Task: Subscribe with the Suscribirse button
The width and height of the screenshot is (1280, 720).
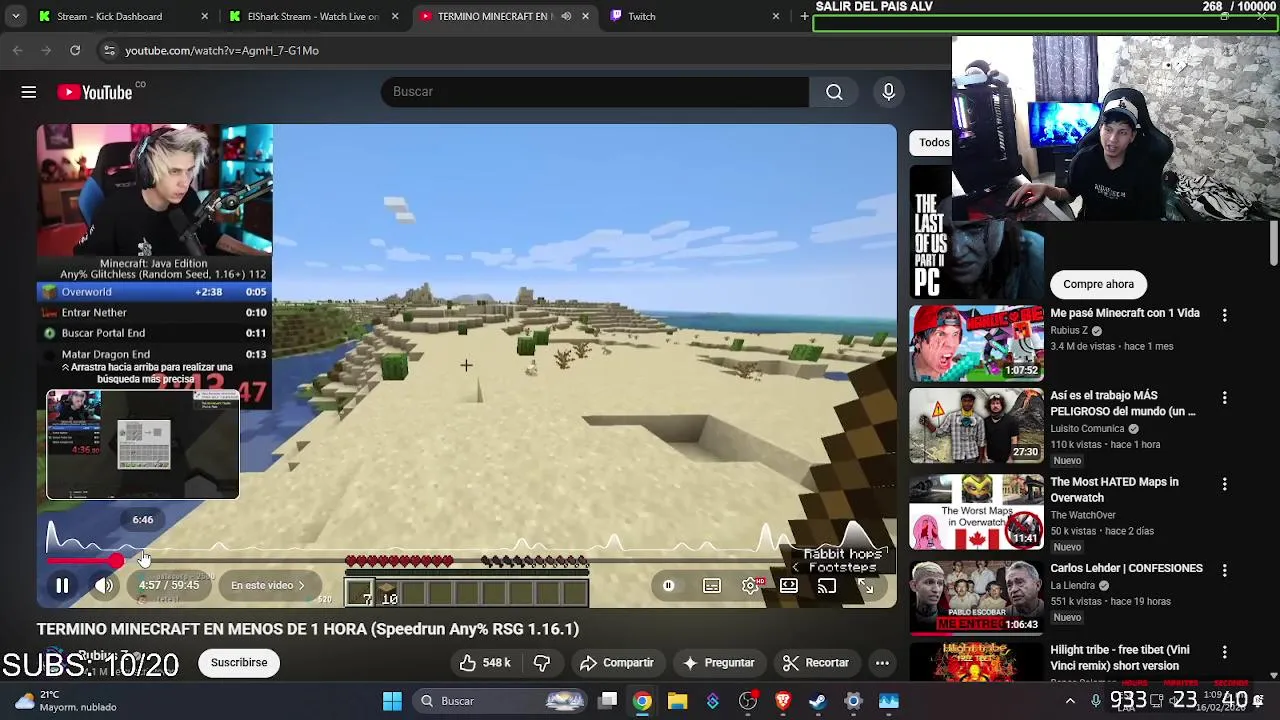Action: coord(239,663)
